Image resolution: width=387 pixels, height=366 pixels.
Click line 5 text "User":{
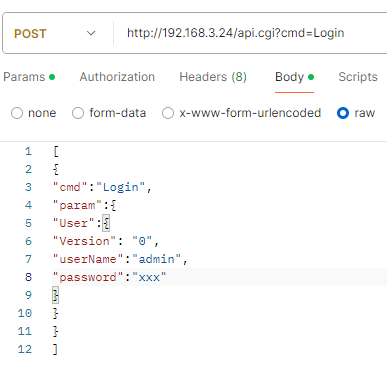(x=81, y=223)
